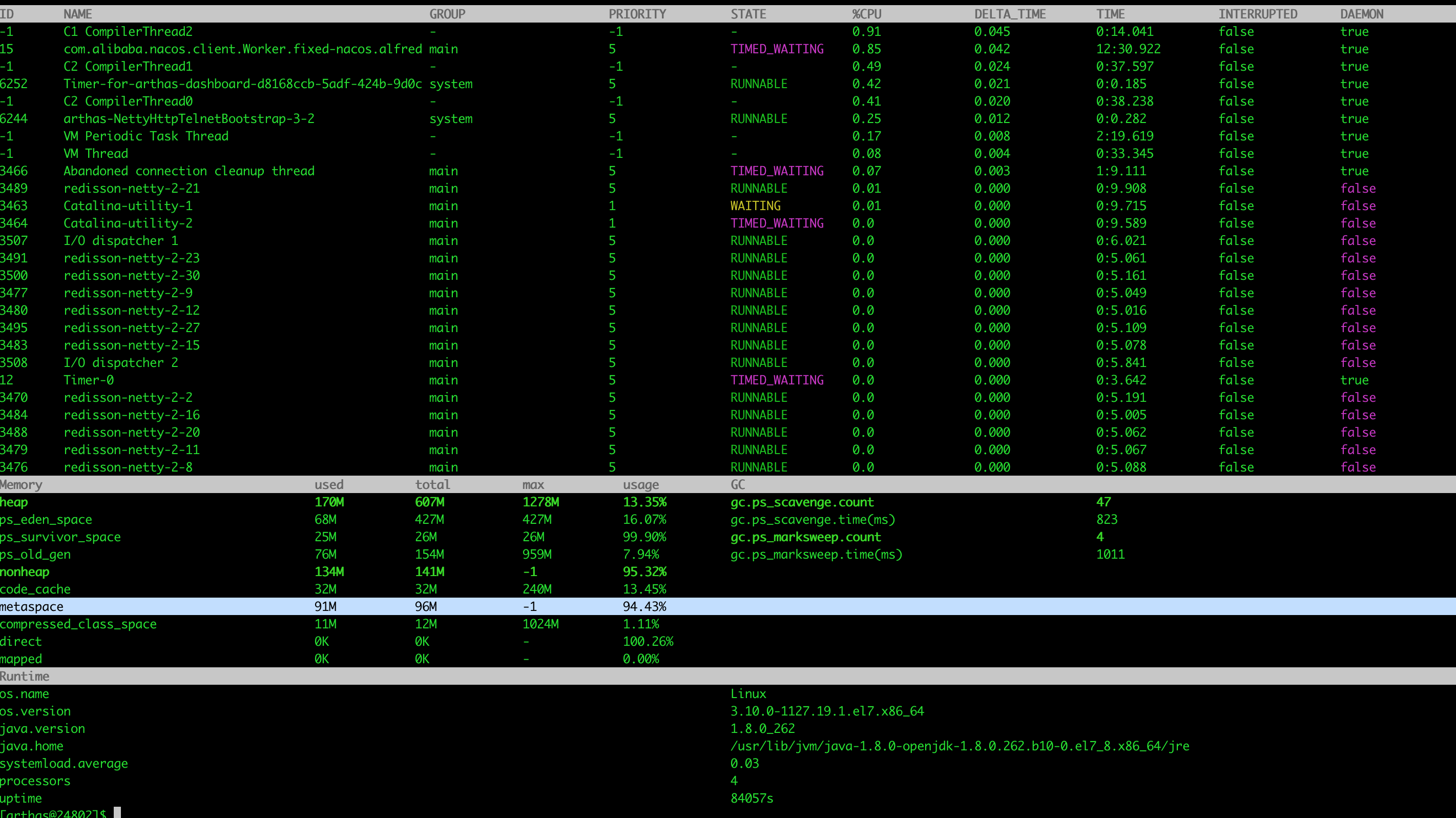This screenshot has height=818, width=1456.
Task: Click VM Periodic Task Thread name
Action: (x=146, y=136)
